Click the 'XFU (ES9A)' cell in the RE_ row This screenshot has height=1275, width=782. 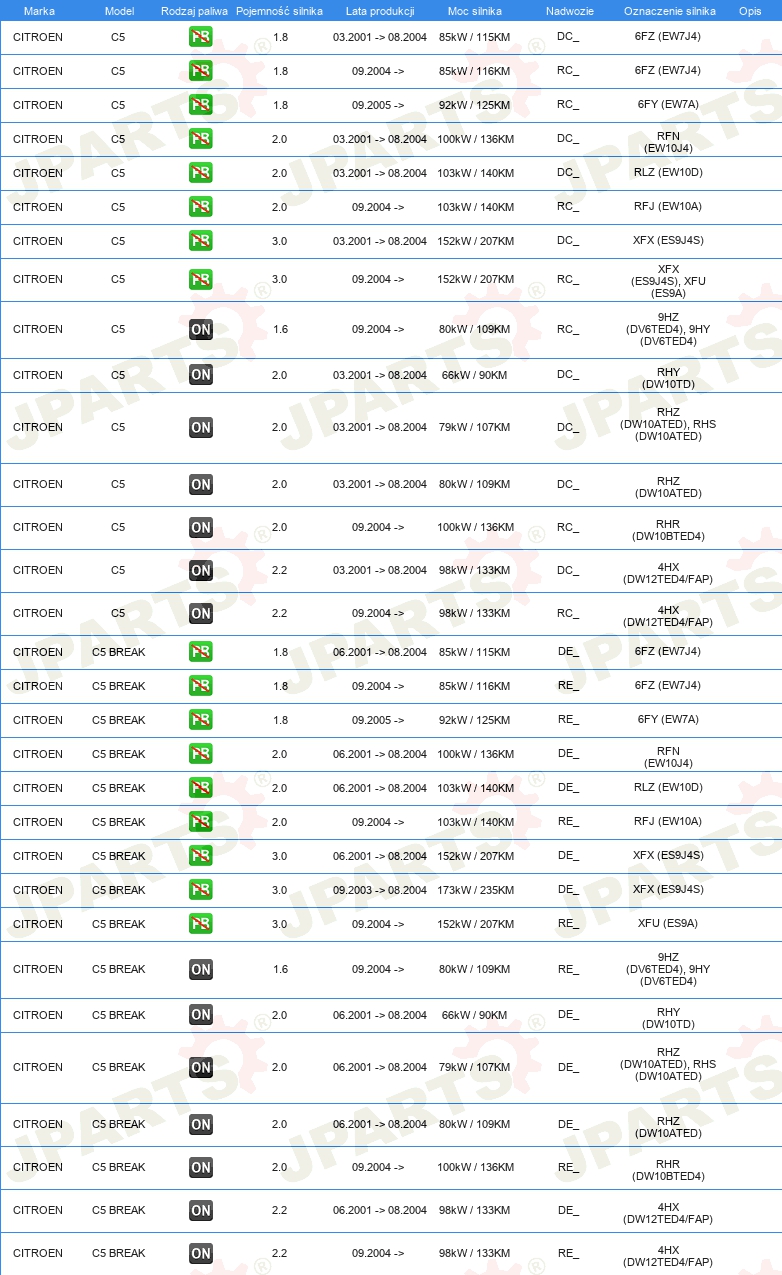click(668, 924)
